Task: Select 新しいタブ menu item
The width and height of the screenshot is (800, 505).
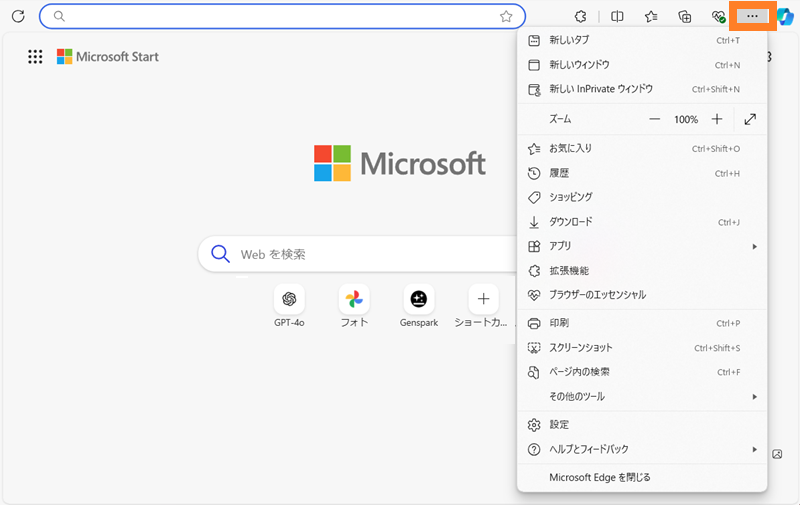Action: tap(642, 40)
